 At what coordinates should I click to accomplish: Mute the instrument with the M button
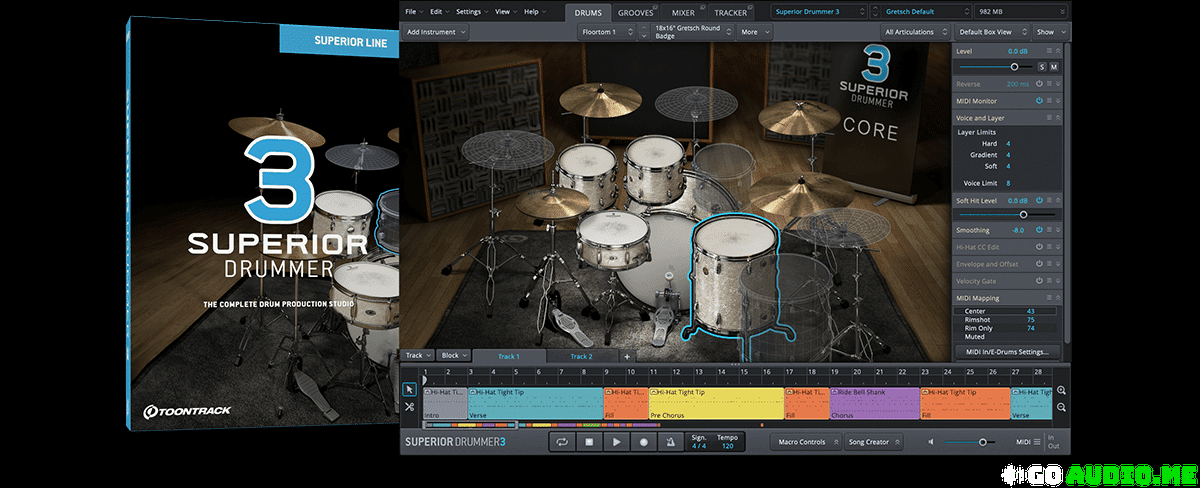click(x=1054, y=67)
